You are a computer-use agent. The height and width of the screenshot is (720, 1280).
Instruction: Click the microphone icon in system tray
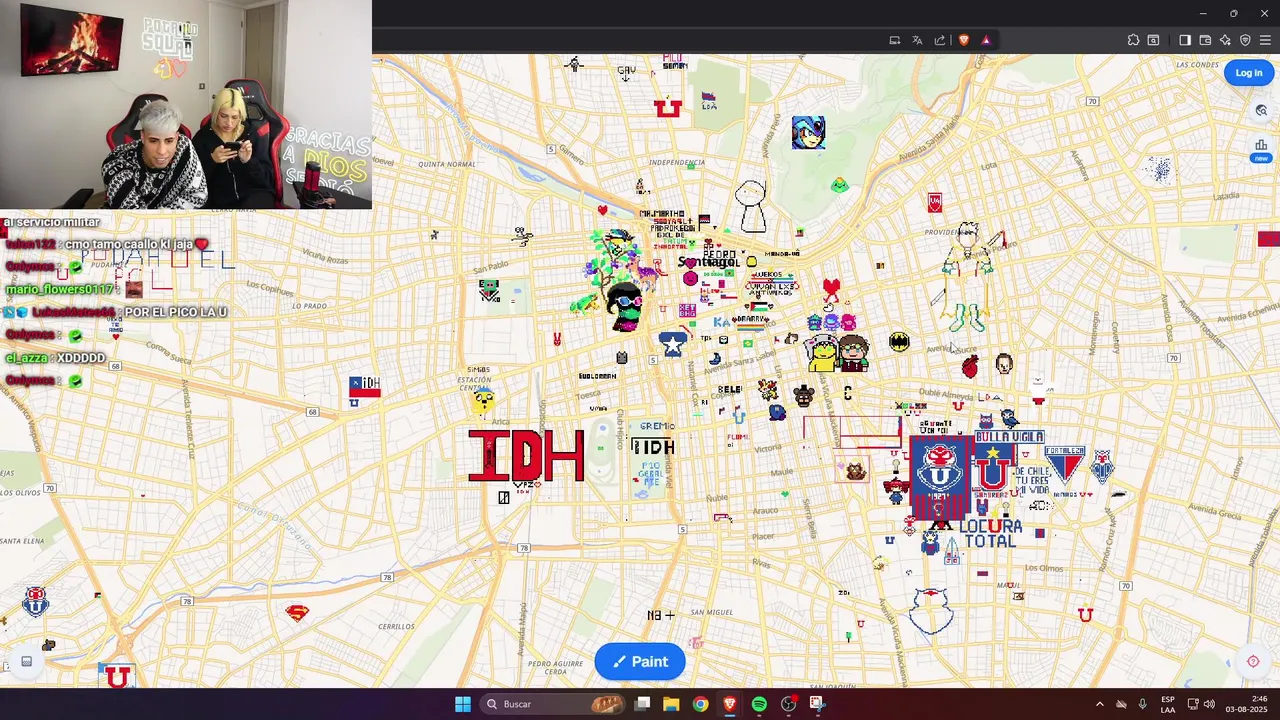point(1142,704)
